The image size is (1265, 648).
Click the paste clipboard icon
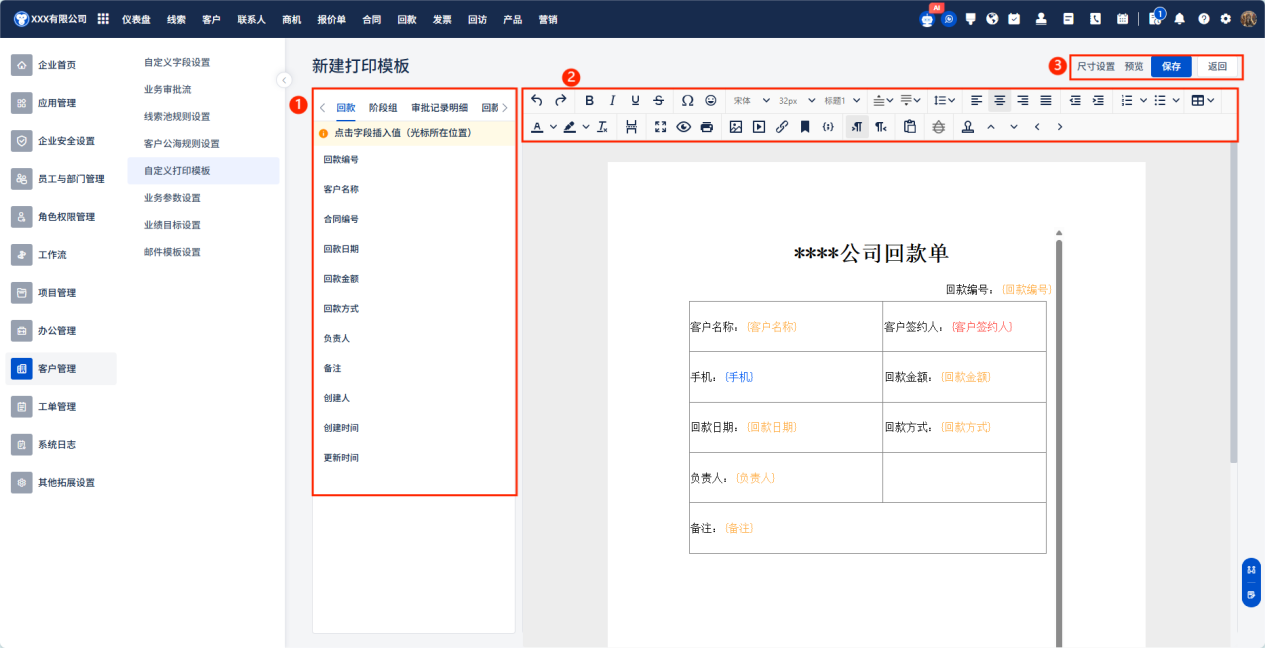909,127
